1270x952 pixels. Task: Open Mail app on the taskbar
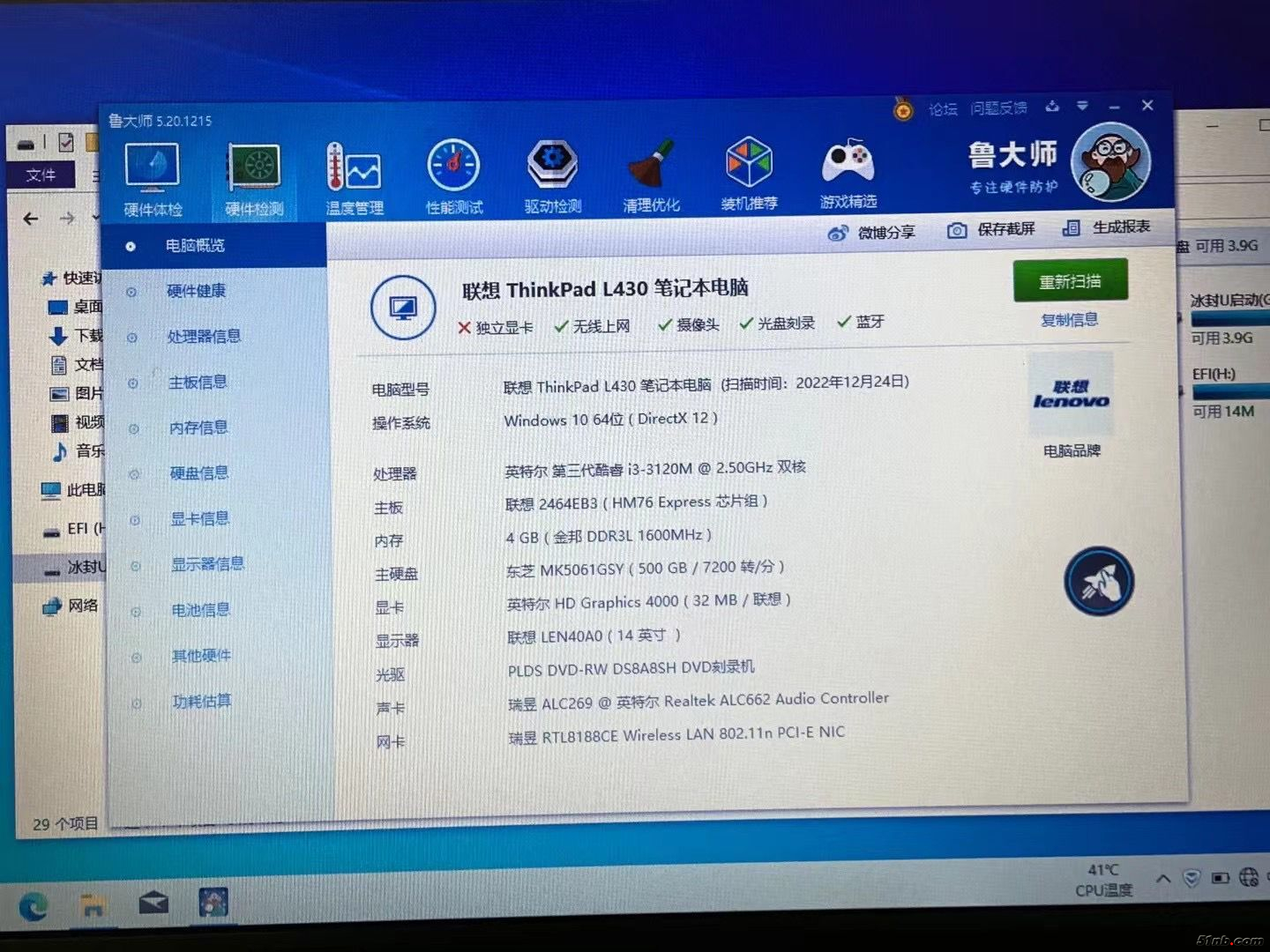(x=153, y=904)
